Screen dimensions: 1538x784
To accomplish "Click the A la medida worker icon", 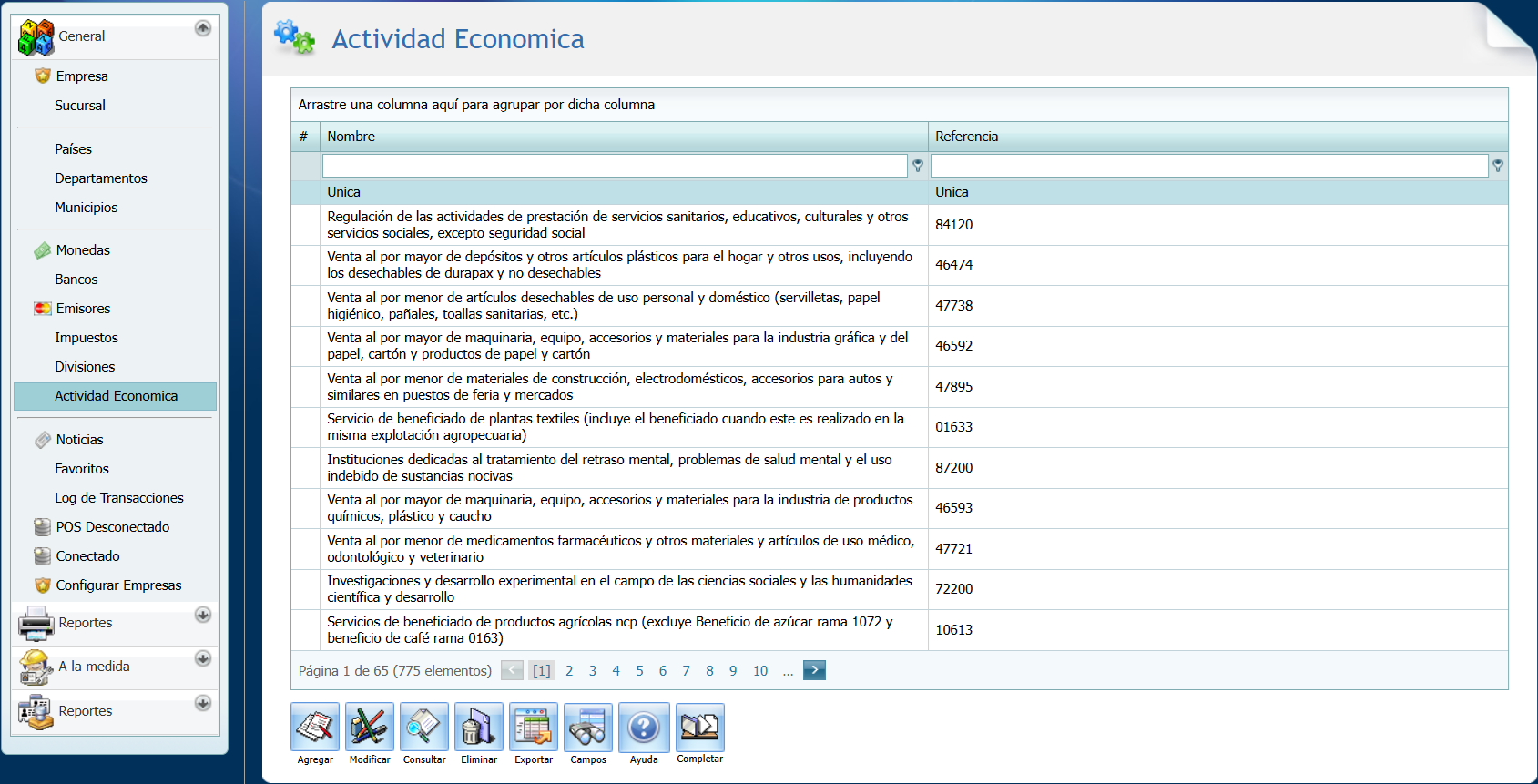I will 36,667.
